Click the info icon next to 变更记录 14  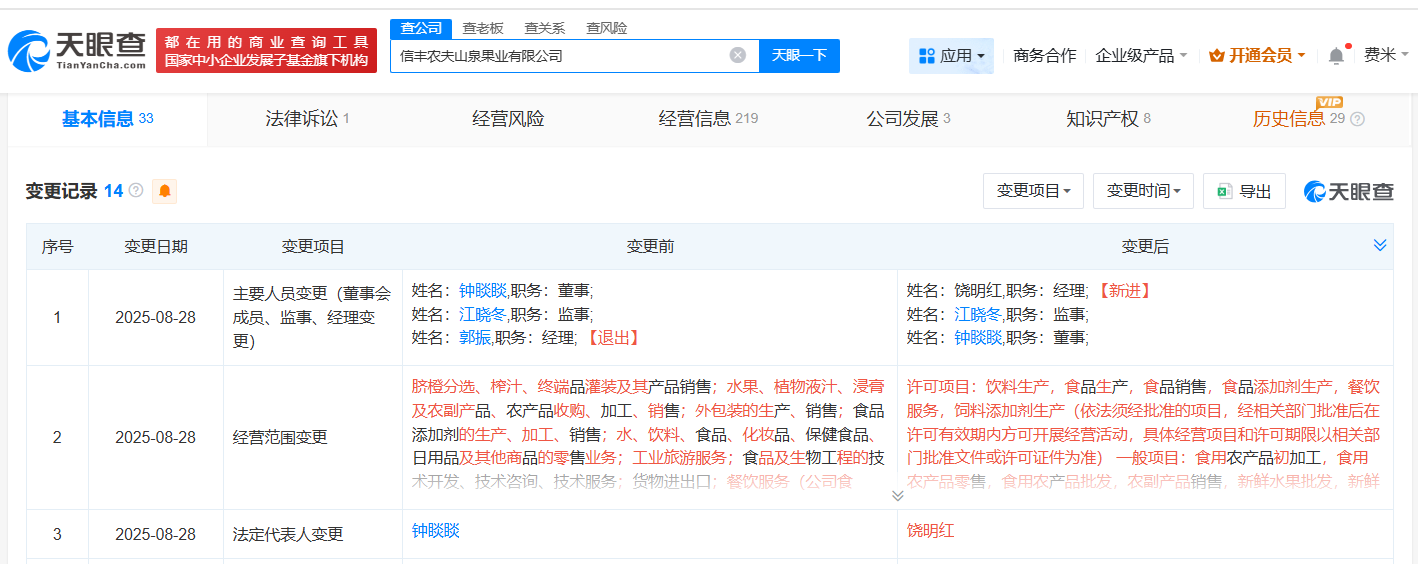(136, 190)
